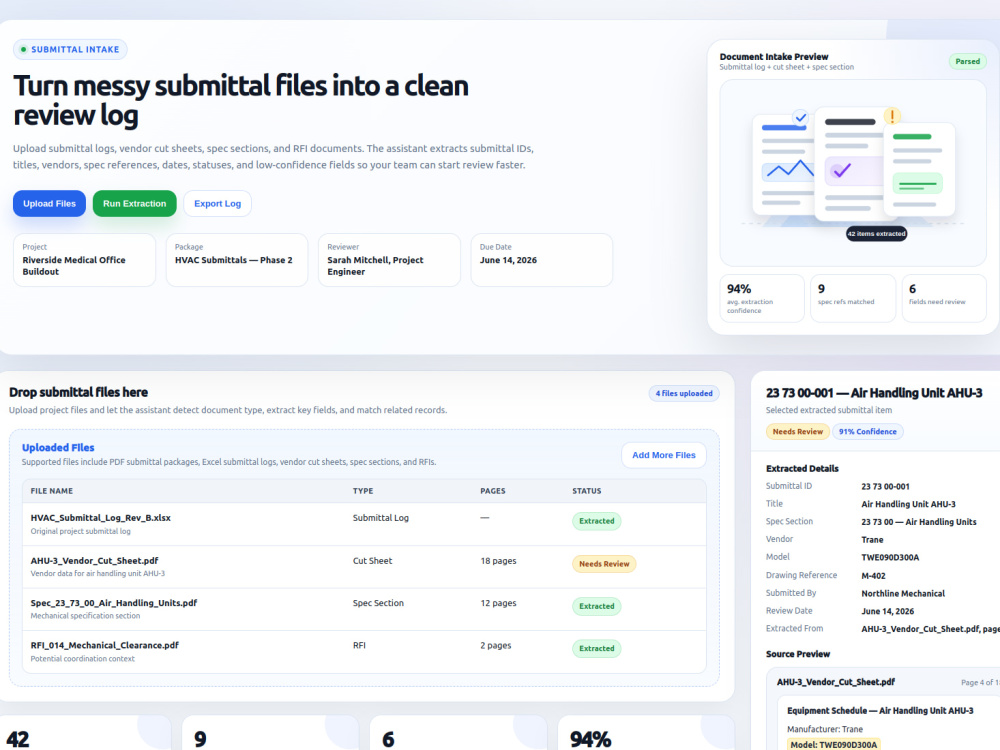This screenshot has height=750, width=1000.
Task: Click the Upload Files button
Action: point(49,203)
